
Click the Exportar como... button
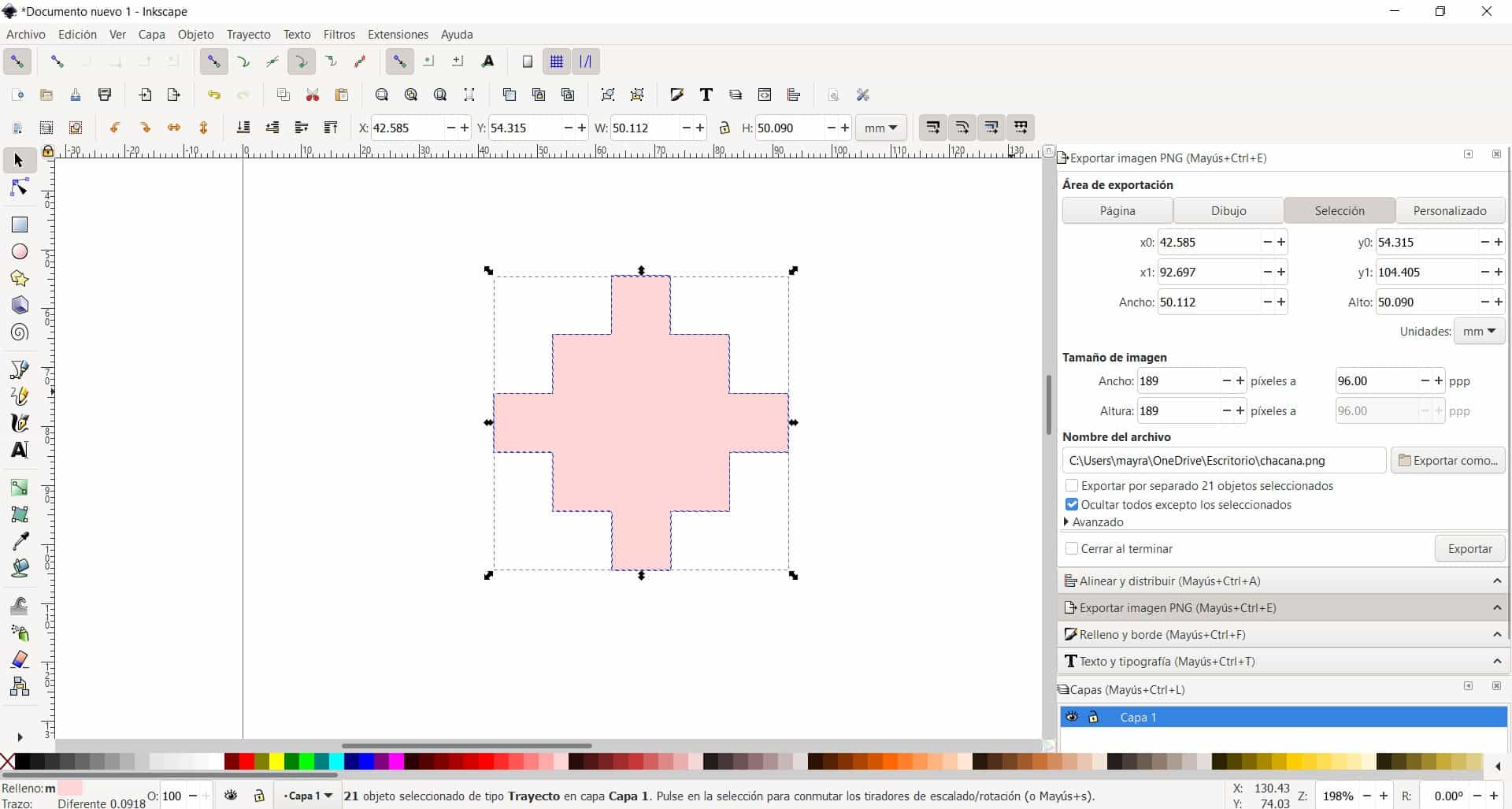point(1447,460)
